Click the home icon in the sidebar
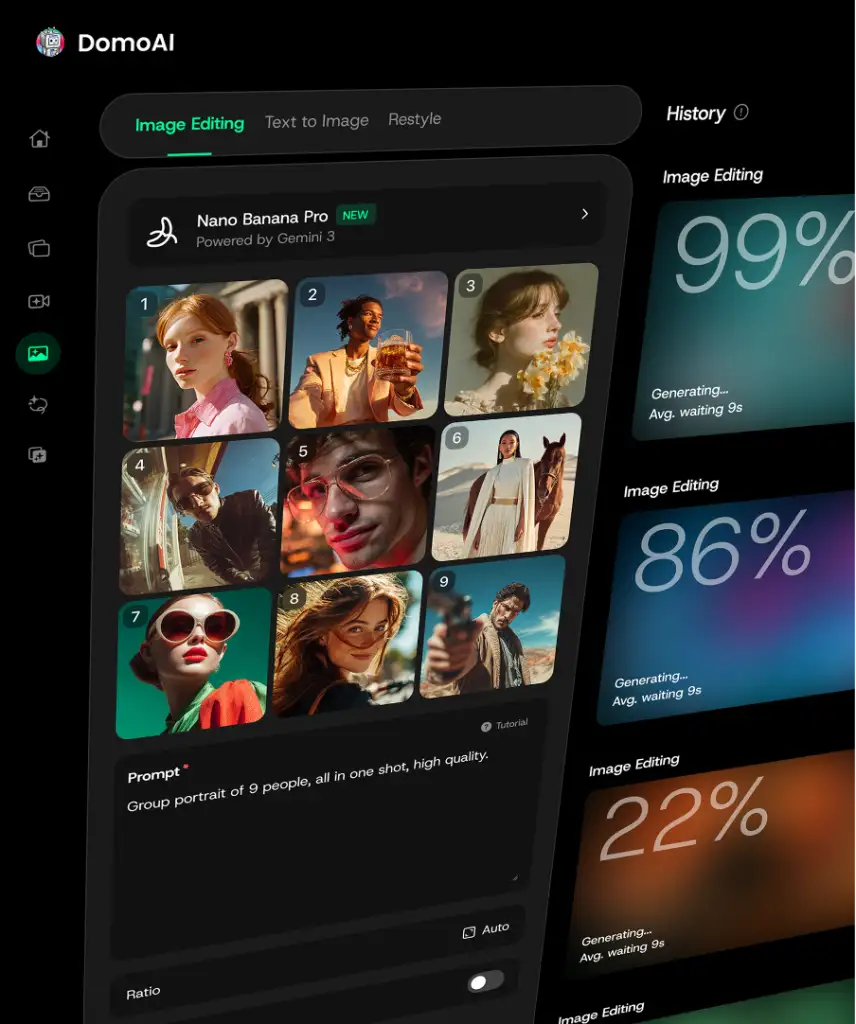The width and height of the screenshot is (856, 1024). click(x=39, y=139)
